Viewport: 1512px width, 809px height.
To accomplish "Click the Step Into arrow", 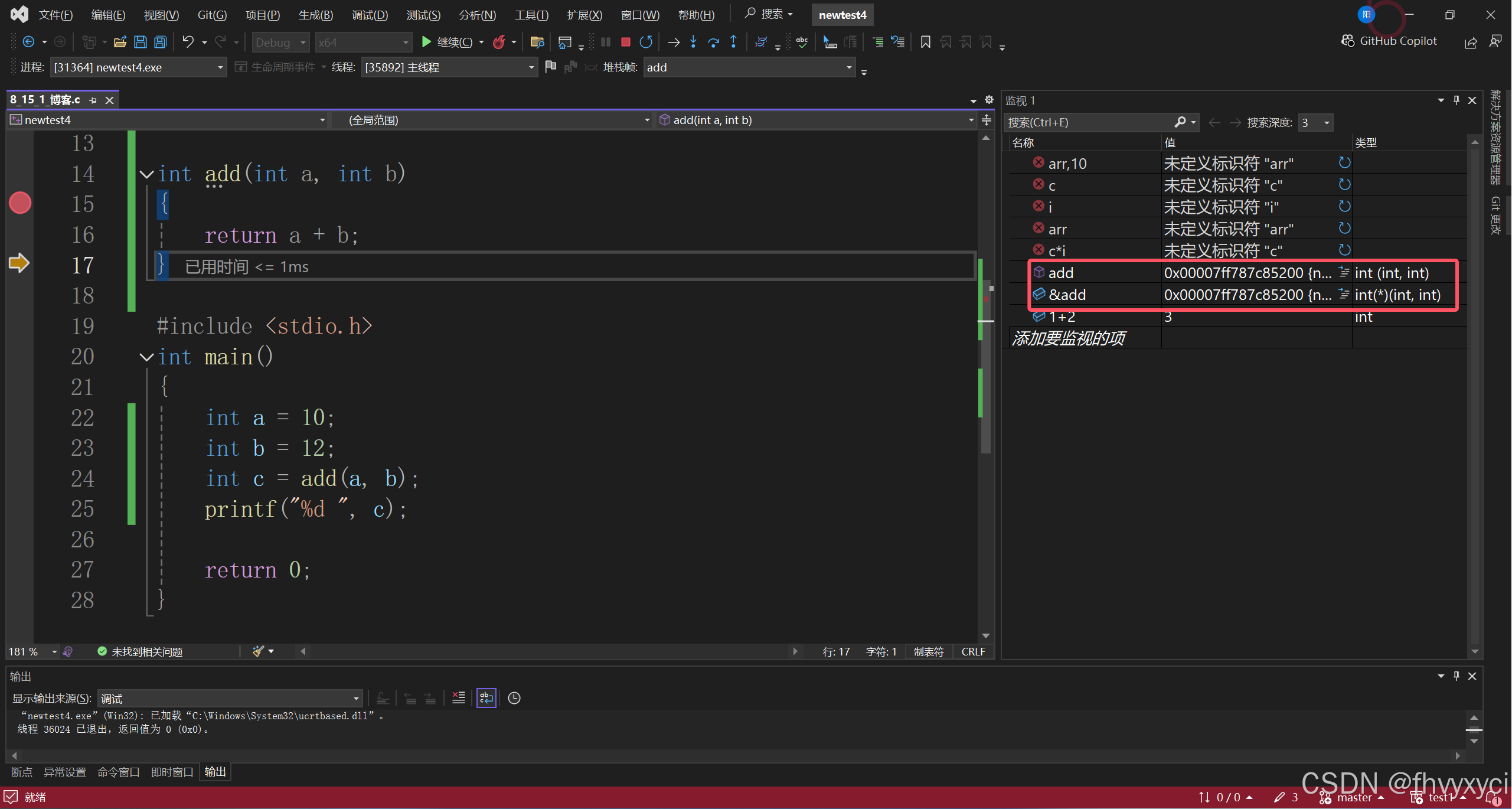I will point(694,42).
